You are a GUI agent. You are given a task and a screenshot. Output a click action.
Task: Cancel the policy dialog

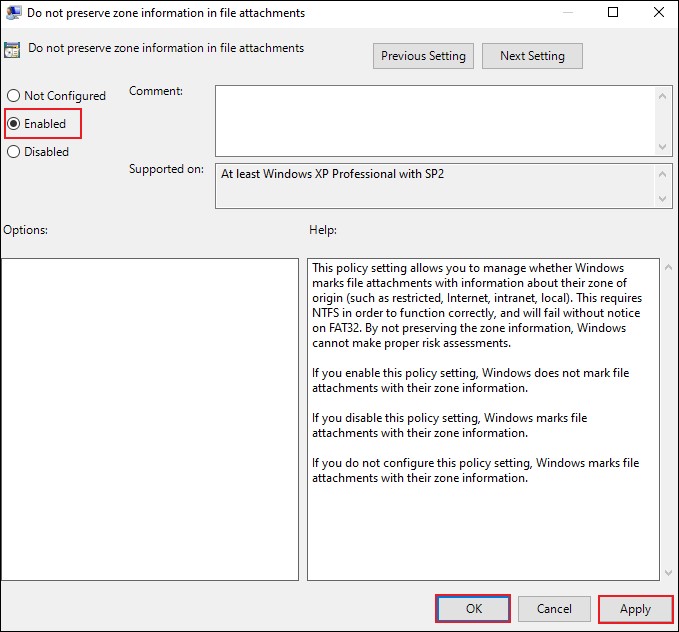(x=554, y=609)
